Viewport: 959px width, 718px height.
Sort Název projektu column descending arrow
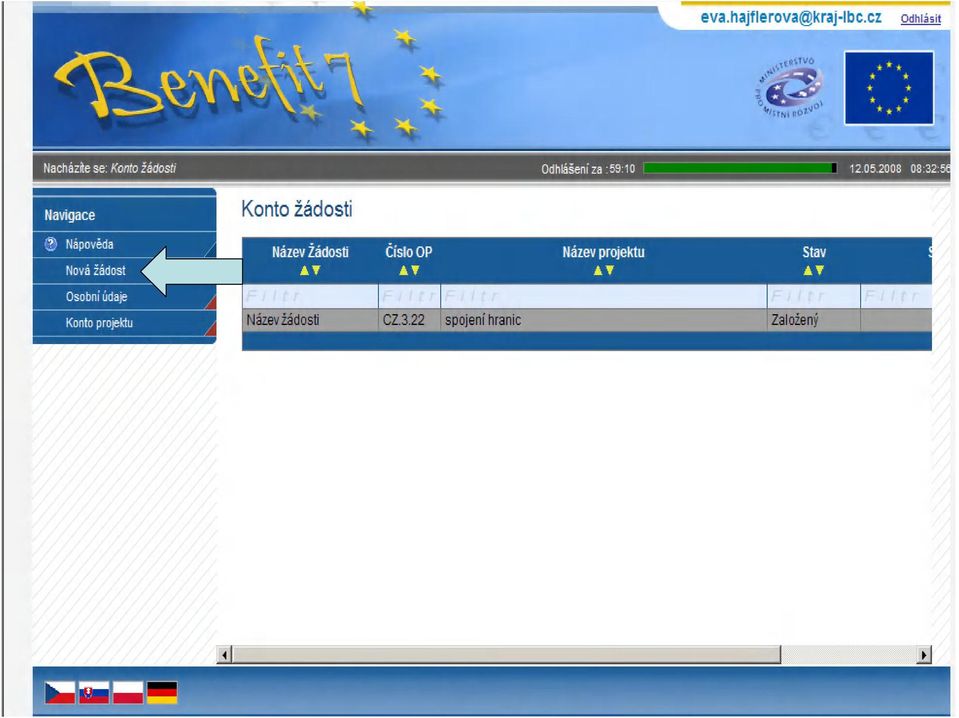click(x=610, y=270)
